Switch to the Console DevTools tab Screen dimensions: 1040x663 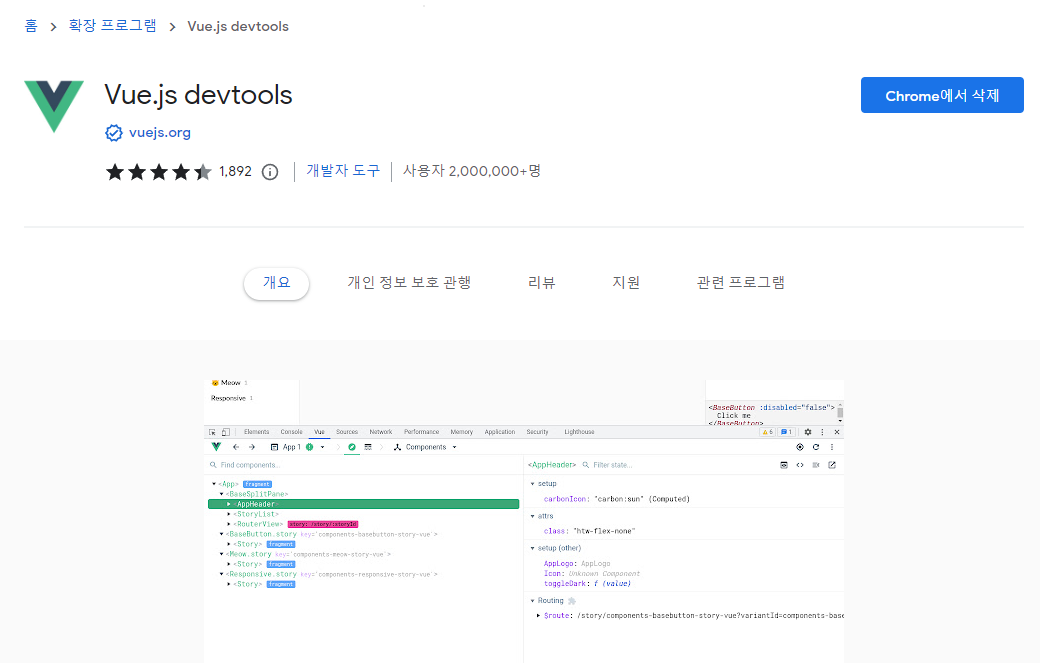pyautogui.click(x=291, y=432)
